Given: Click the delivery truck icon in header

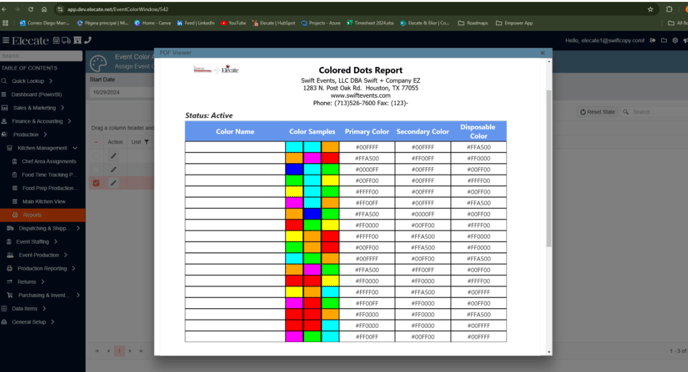Looking at the screenshot, I should pos(66,40).
